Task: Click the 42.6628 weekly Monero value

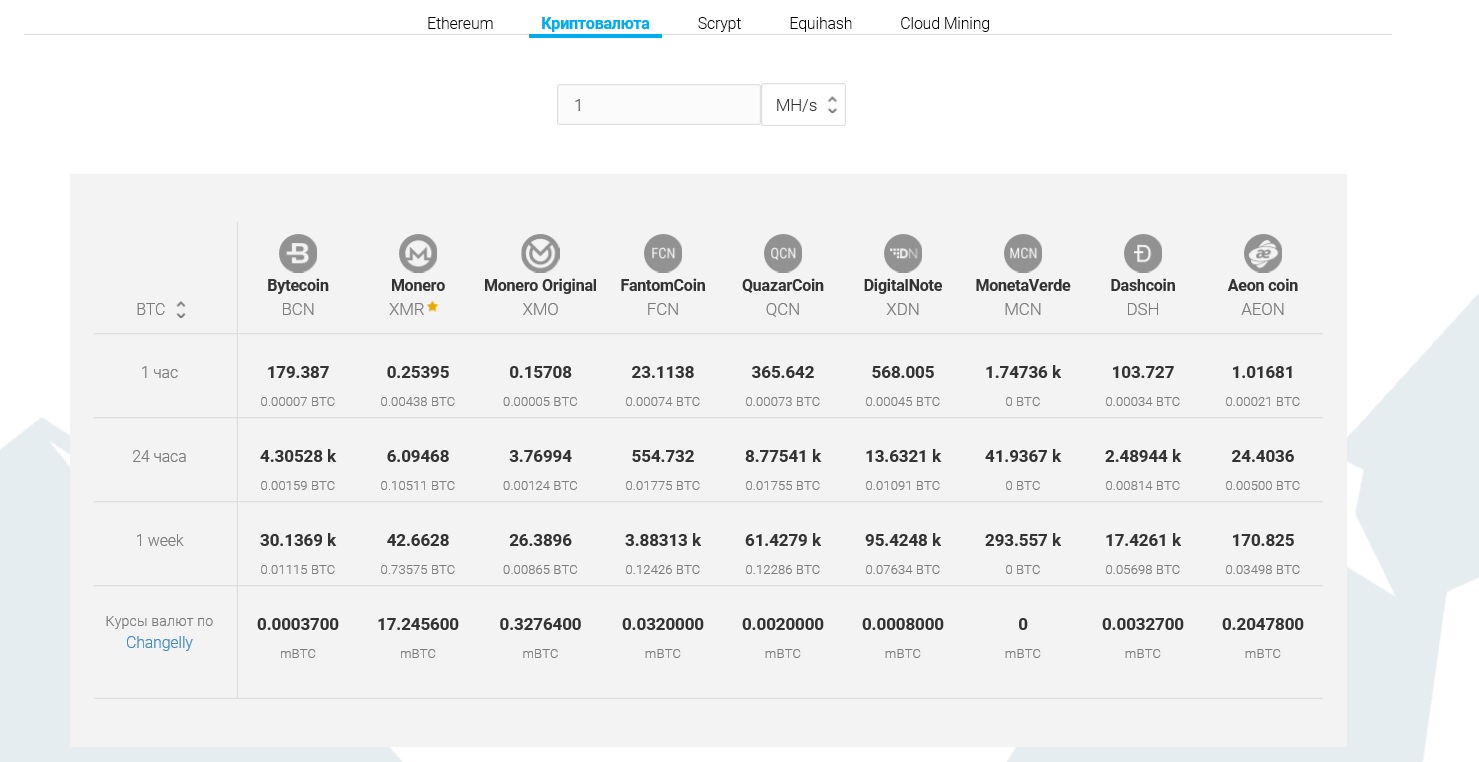Action: [x=418, y=540]
